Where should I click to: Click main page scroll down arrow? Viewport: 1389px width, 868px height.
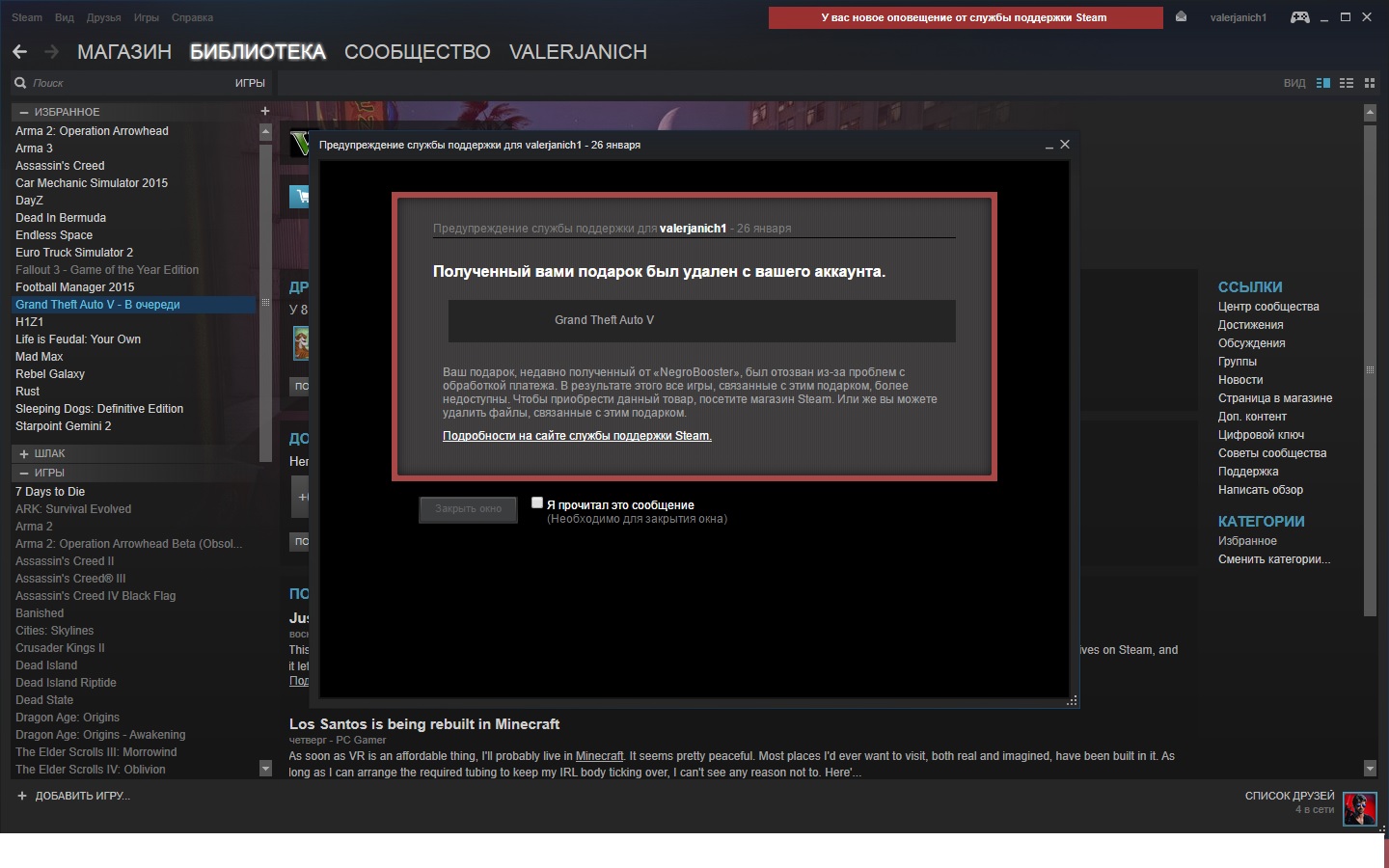coord(1370,769)
